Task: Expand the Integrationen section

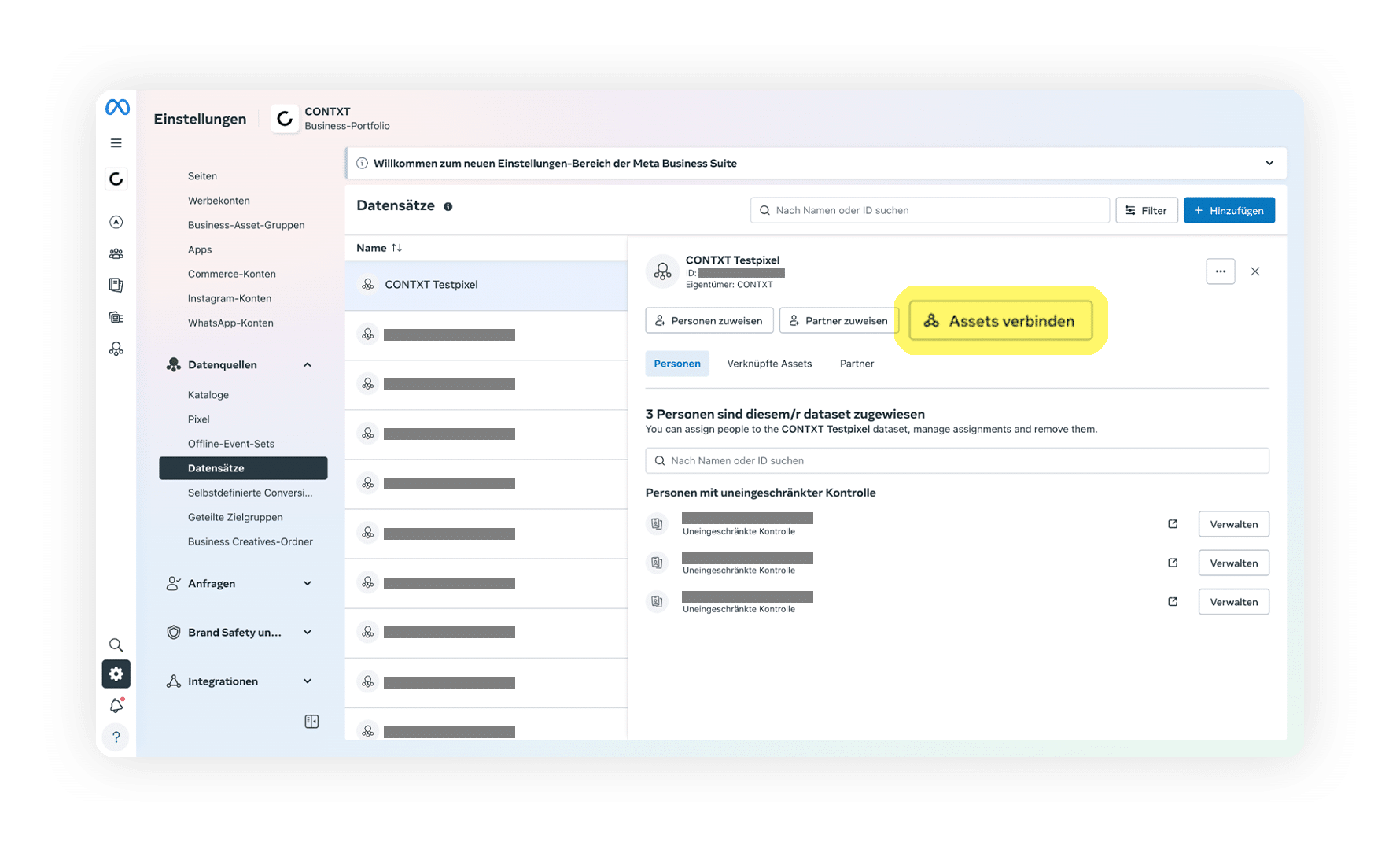Action: point(308,681)
